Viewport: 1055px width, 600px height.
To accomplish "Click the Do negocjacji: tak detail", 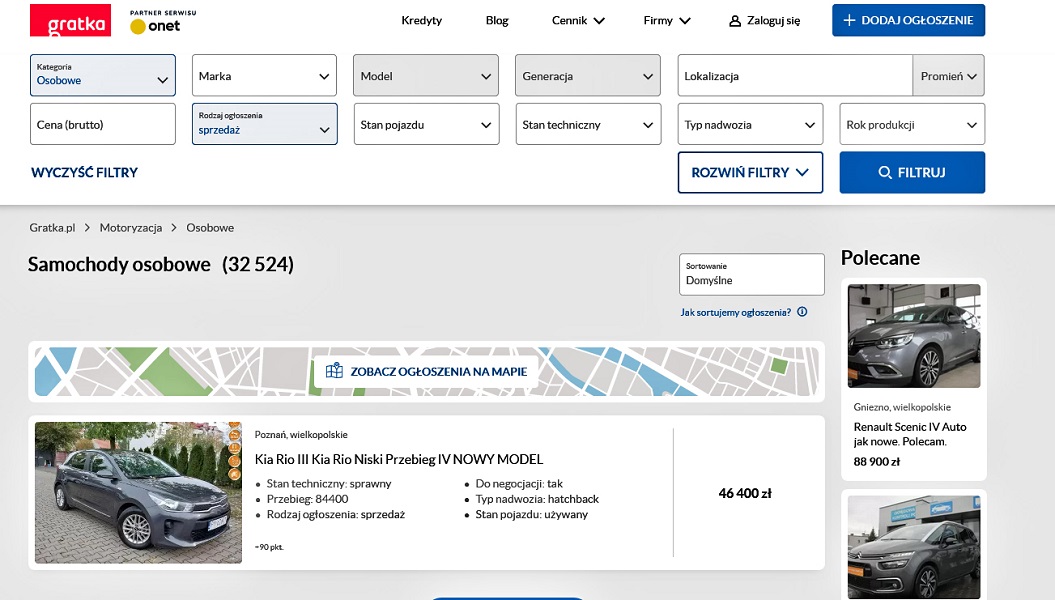I will point(519,484).
